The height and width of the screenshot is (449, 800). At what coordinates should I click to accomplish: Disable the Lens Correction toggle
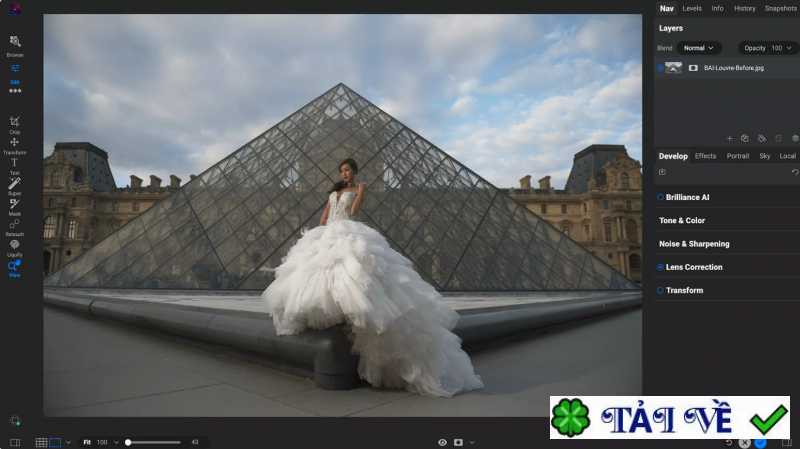click(660, 267)
